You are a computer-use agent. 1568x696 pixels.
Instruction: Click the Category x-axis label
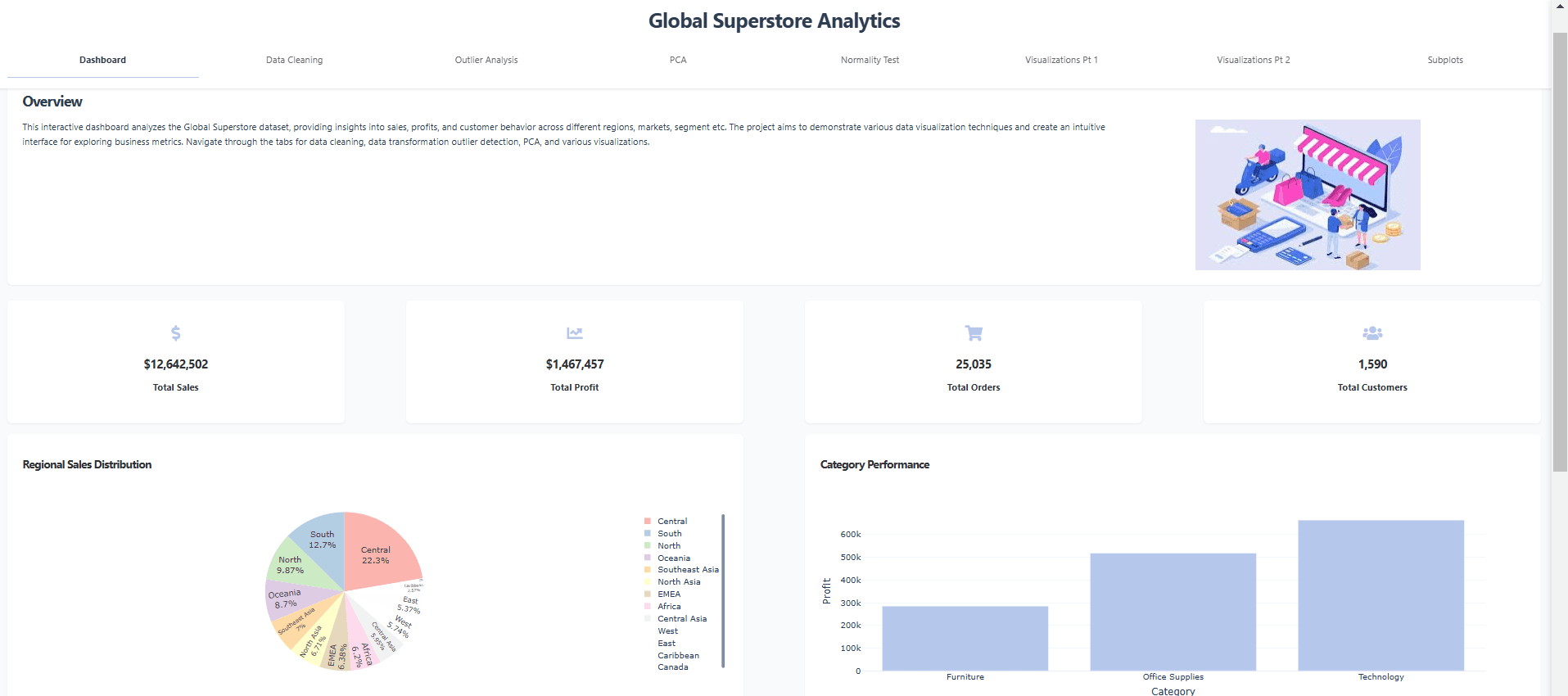(x=1173, y=691)
